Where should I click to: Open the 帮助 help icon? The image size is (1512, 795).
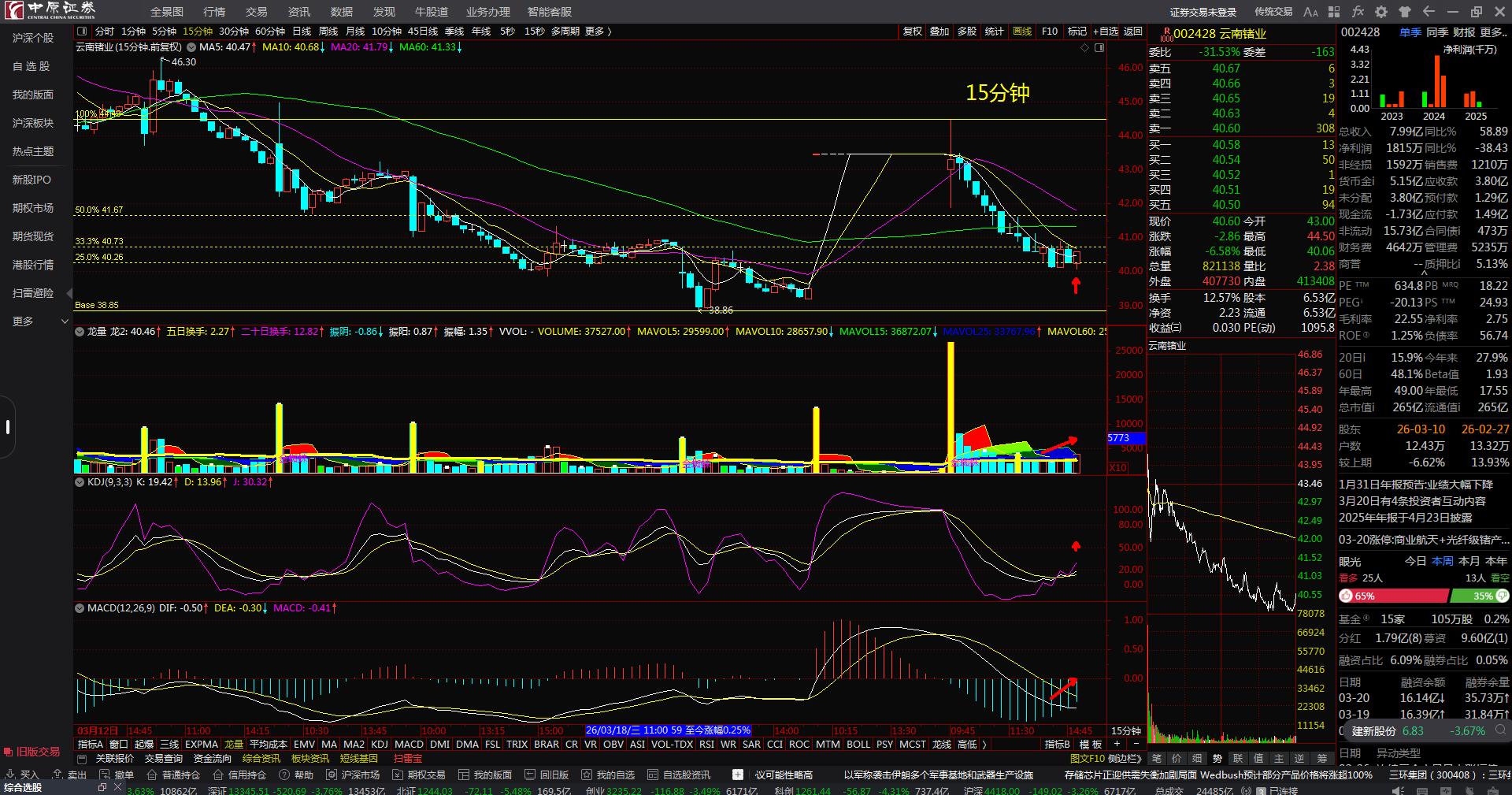tap(284, 775)
